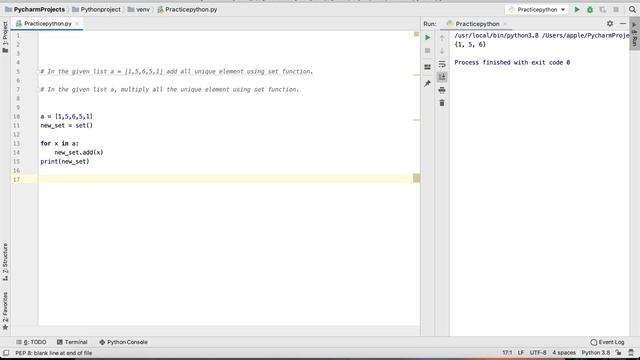Open Search Everywhere magnifier
This screenshot has width=640, height=360.
tap(632, 9)
